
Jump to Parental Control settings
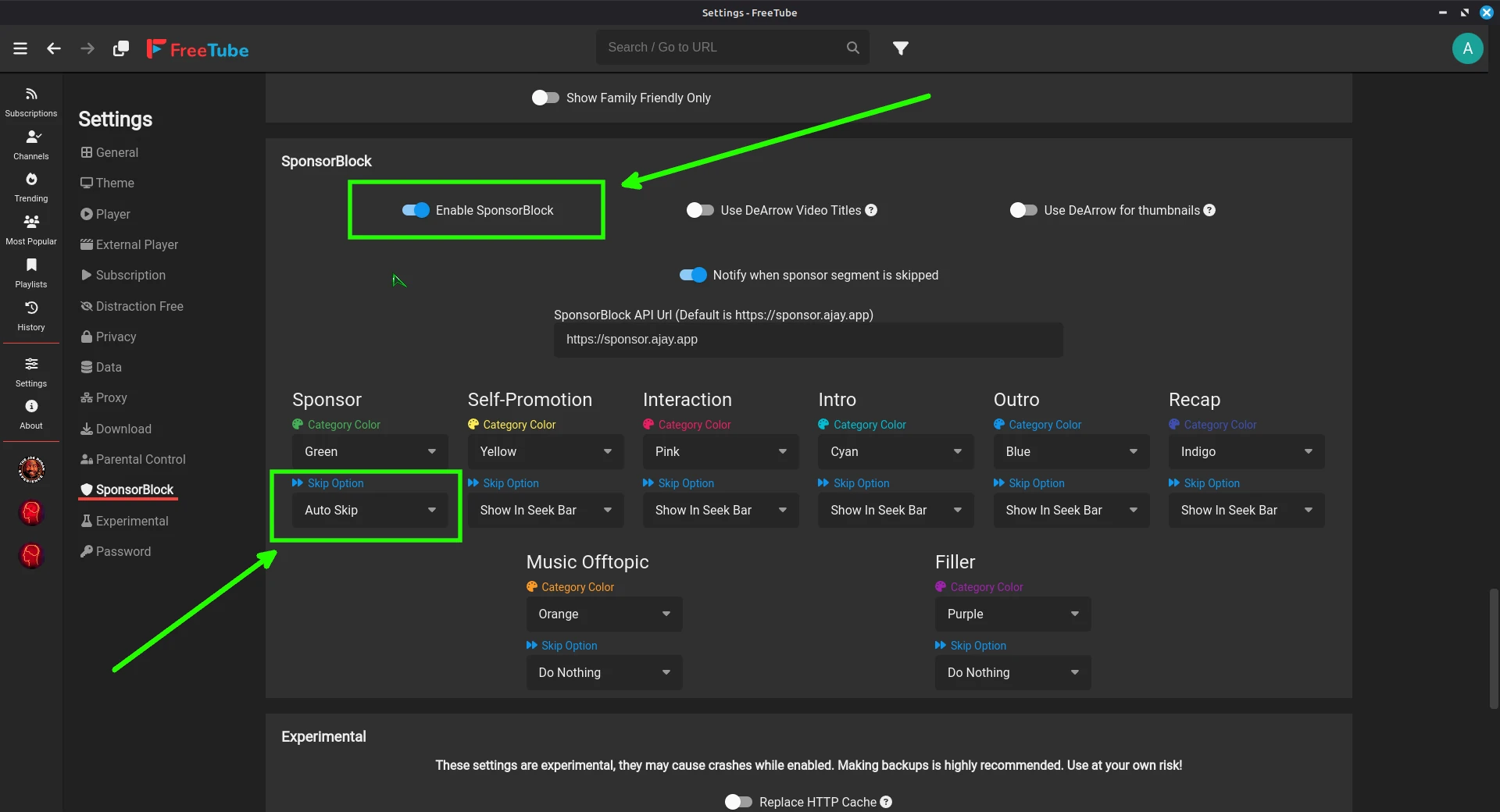(x=133, y=459)
